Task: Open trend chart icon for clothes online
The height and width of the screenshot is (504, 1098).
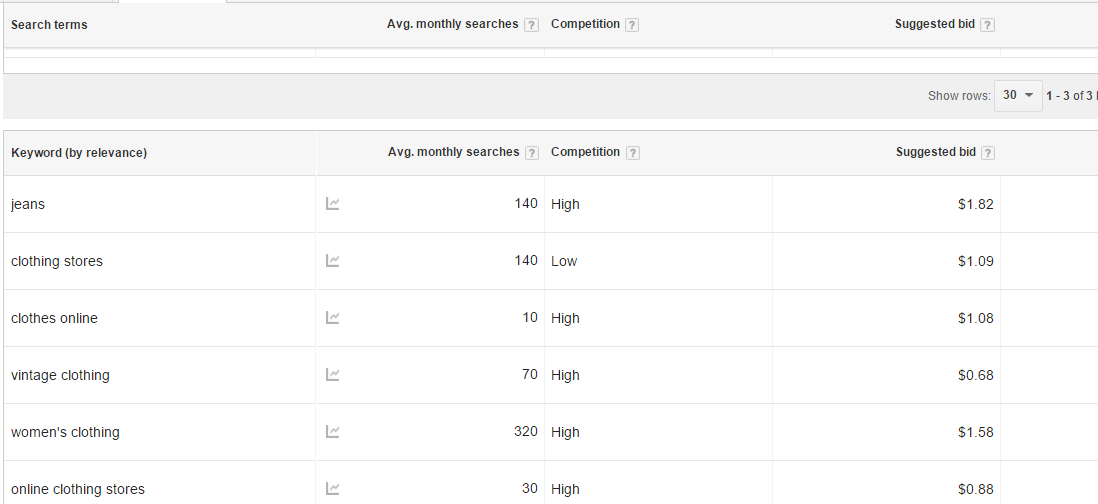Action: tap(333, 318)
